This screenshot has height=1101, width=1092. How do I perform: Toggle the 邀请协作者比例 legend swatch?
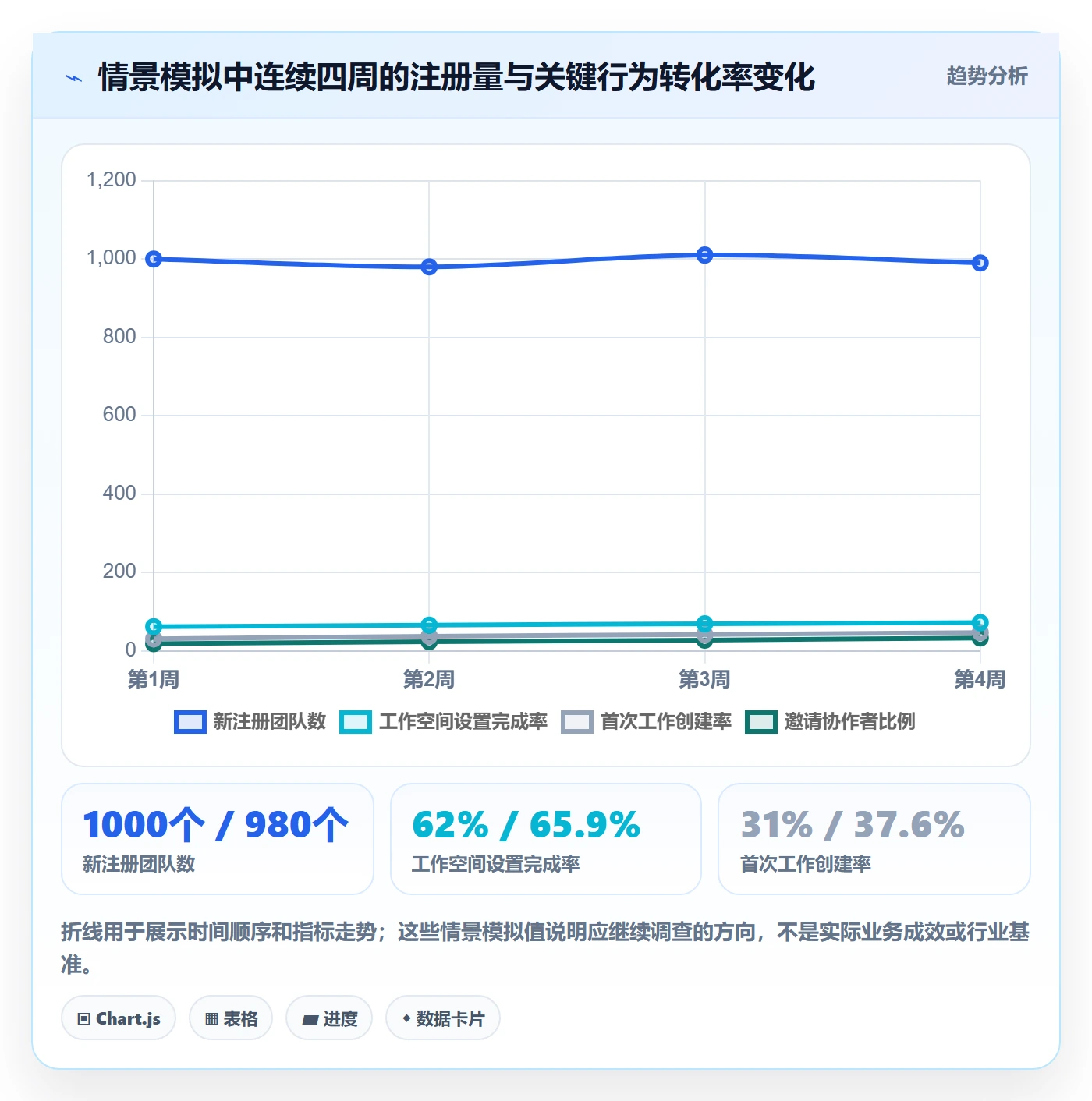pyautogui.click(x=761, y=722)
